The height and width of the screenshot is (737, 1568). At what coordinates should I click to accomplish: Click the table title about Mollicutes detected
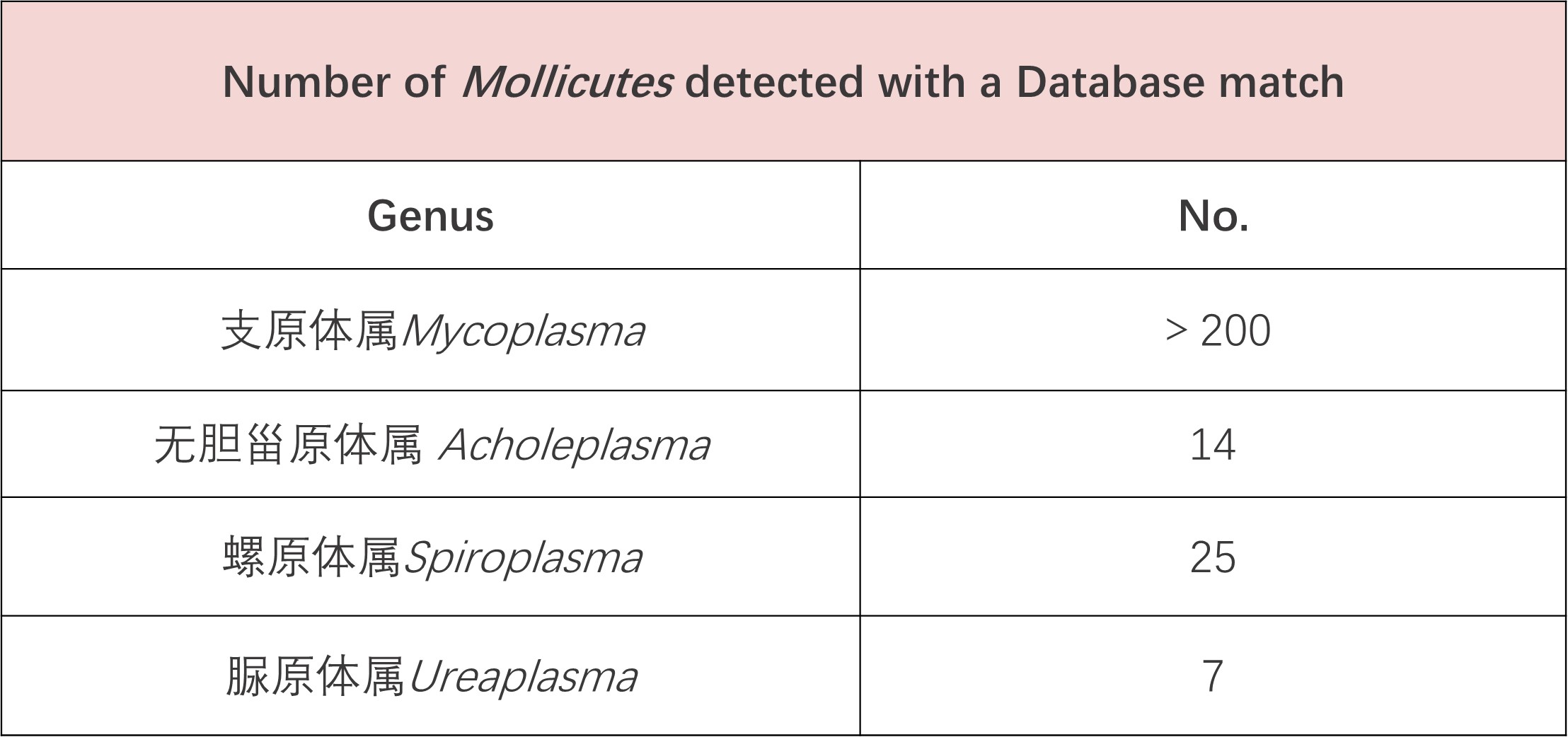(783, 82)
